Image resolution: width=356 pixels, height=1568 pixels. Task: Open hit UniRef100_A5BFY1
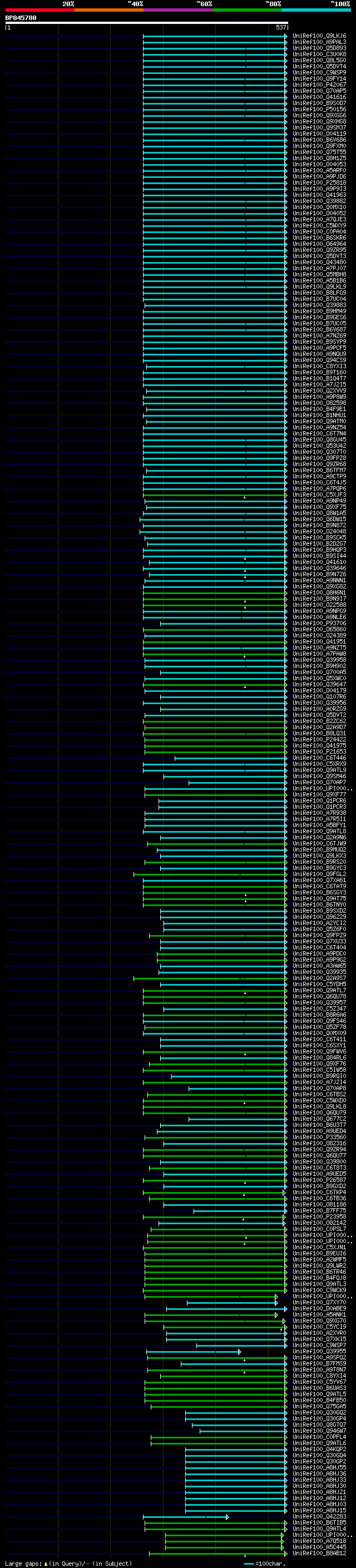coord(319,825)
